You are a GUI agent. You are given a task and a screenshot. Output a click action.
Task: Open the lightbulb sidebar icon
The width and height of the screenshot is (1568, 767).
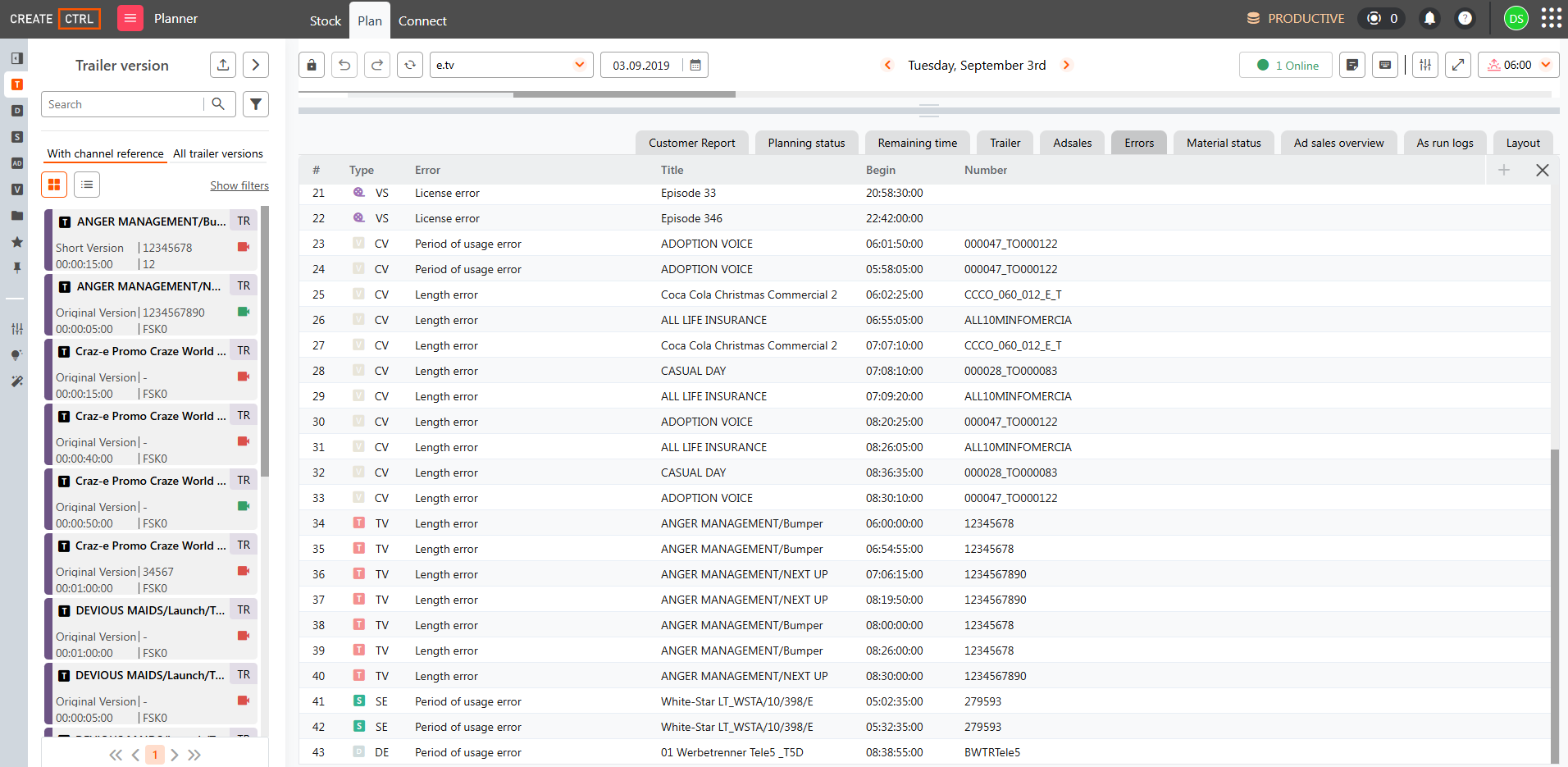pyautogui.click(x=17, y=355)
